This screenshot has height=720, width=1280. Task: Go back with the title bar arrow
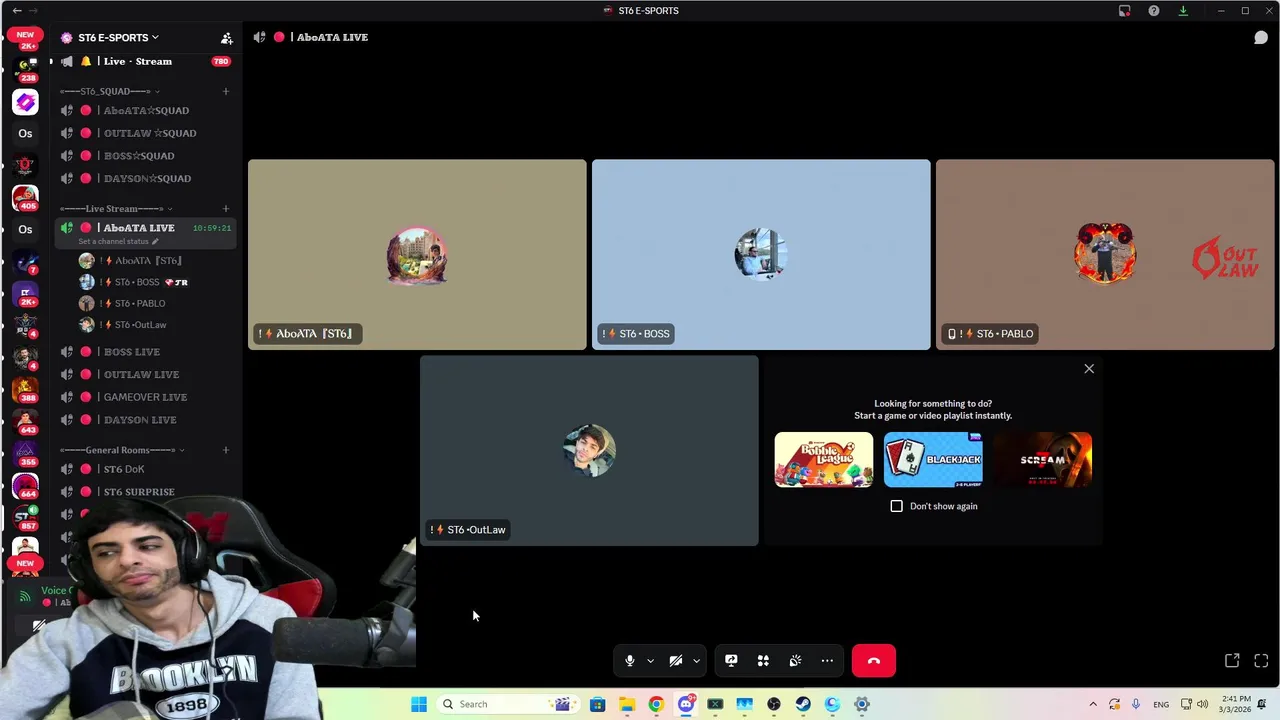17,11
